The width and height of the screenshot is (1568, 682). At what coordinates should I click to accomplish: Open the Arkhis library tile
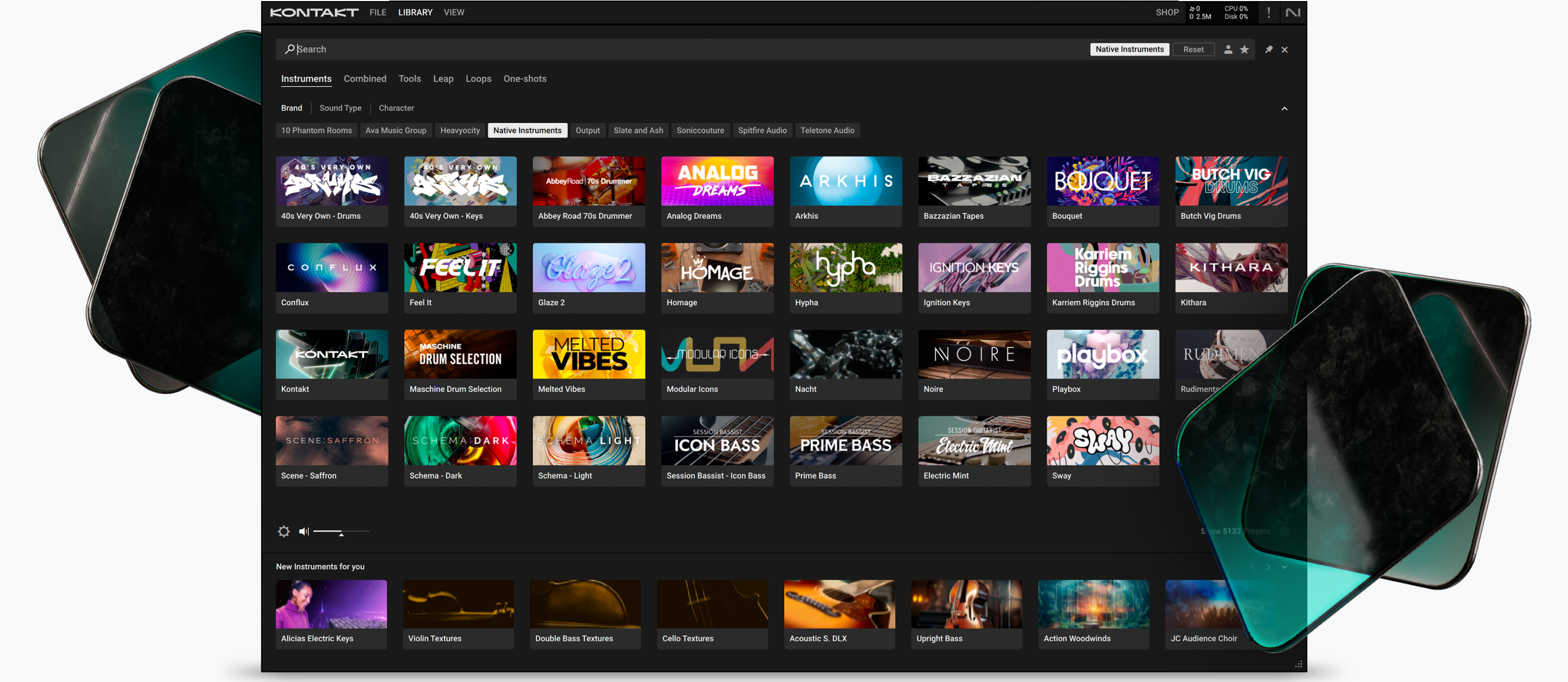(x=845, y=191)
